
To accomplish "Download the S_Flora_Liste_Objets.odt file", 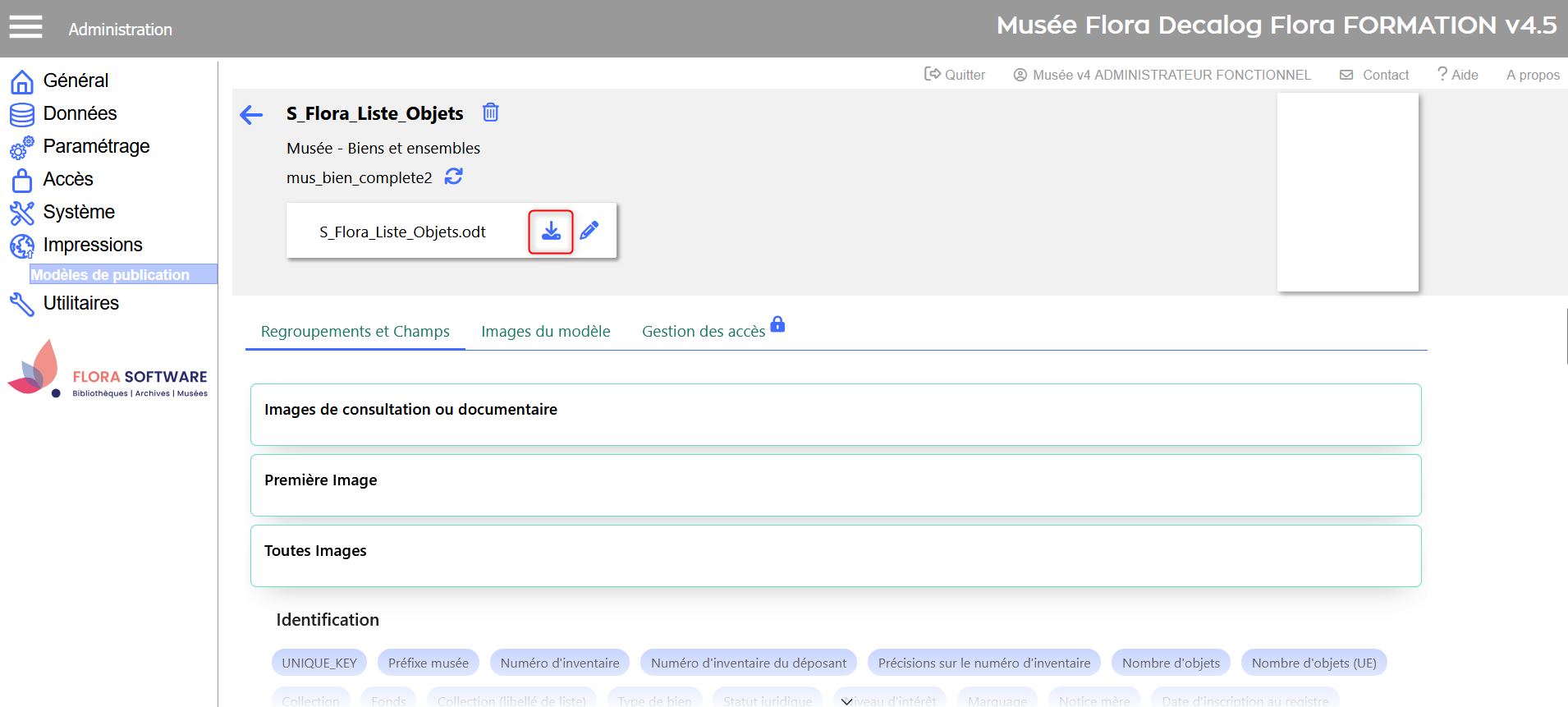I will [x=551, y=232].
